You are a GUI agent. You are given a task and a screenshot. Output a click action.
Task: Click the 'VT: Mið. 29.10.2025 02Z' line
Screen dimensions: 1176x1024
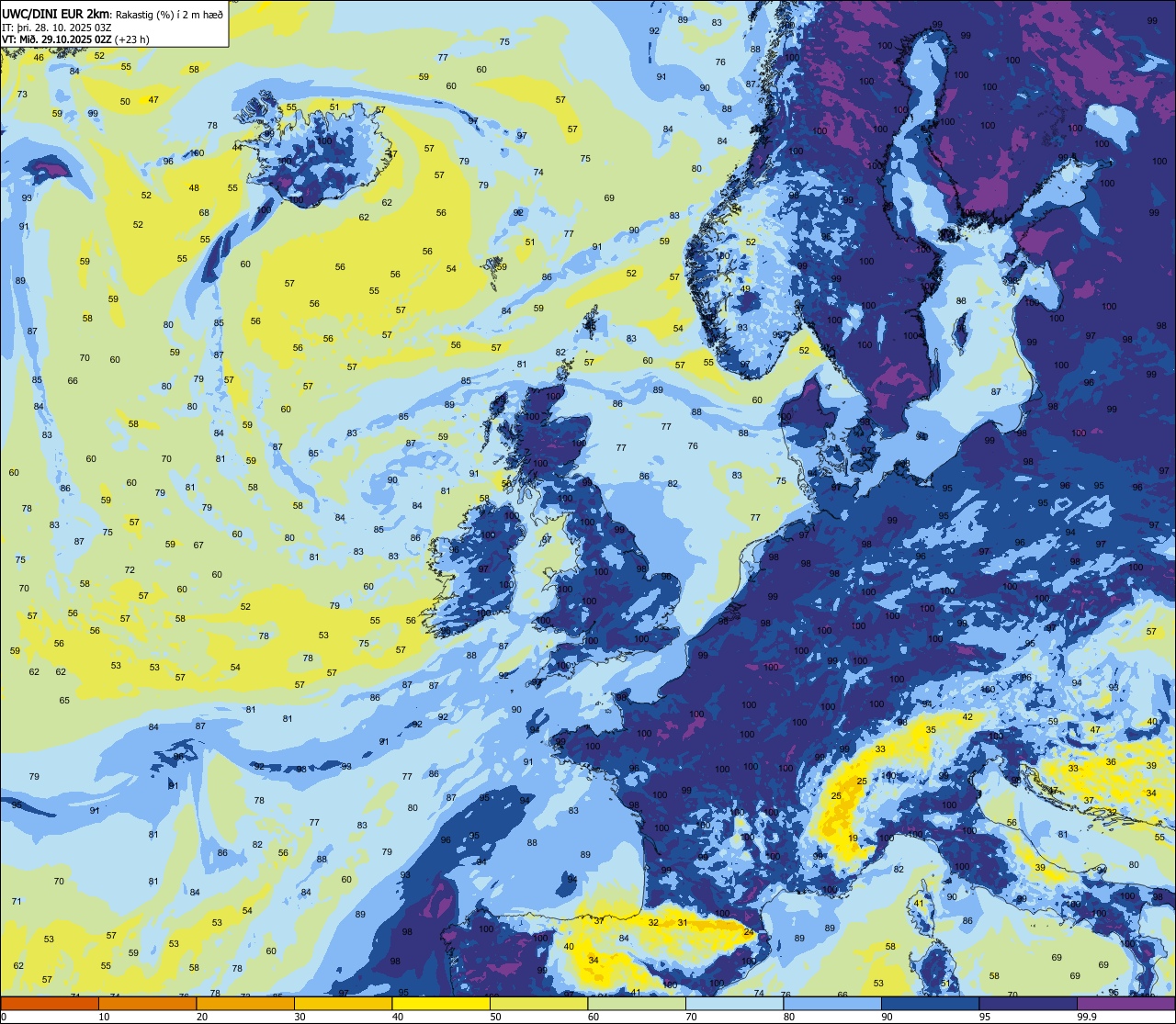57,39
